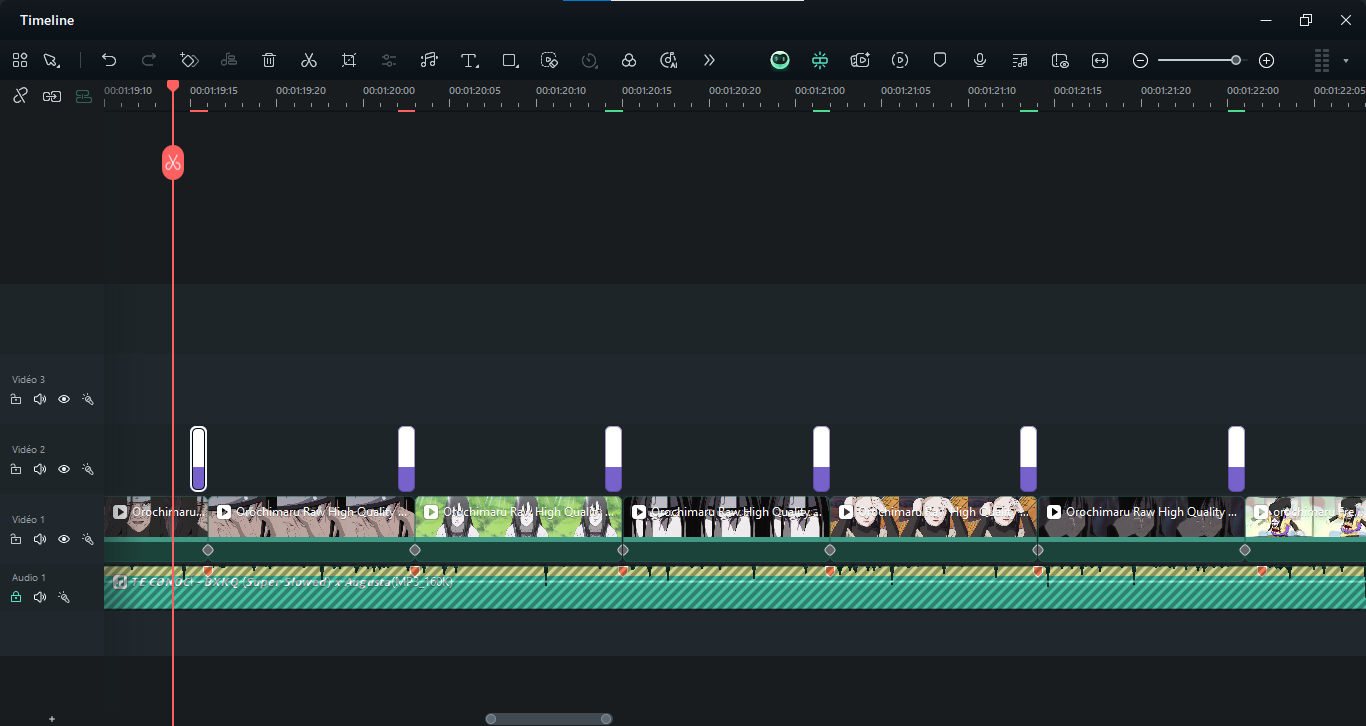Mute the Audio 1 track

pos(40,597)
